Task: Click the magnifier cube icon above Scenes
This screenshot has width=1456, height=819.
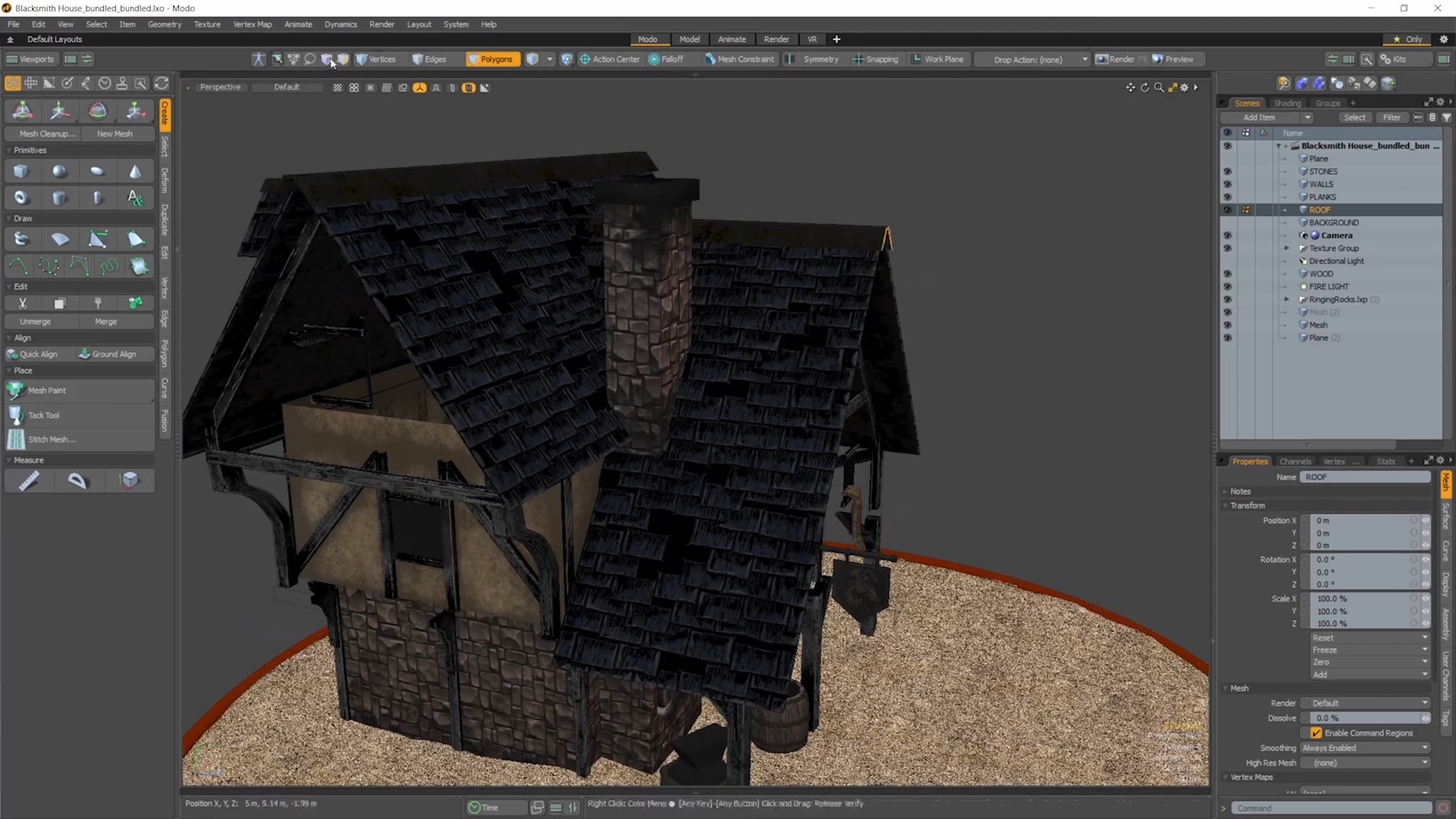Action: click(x=1284, y=83)
